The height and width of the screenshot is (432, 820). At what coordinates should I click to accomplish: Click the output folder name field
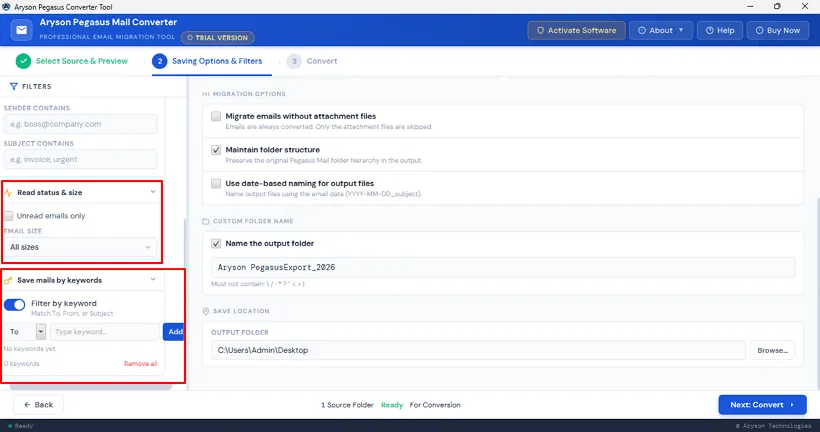(x=503, y=267)
